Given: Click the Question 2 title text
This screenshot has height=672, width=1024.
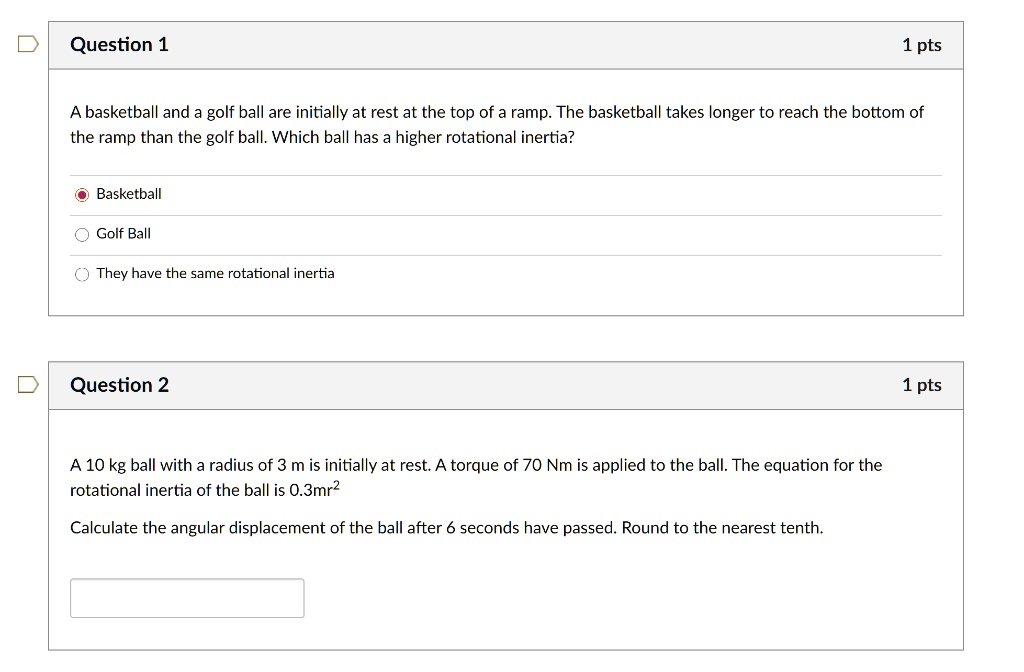Looking at the screenshot, I should (x=119, y=384).
